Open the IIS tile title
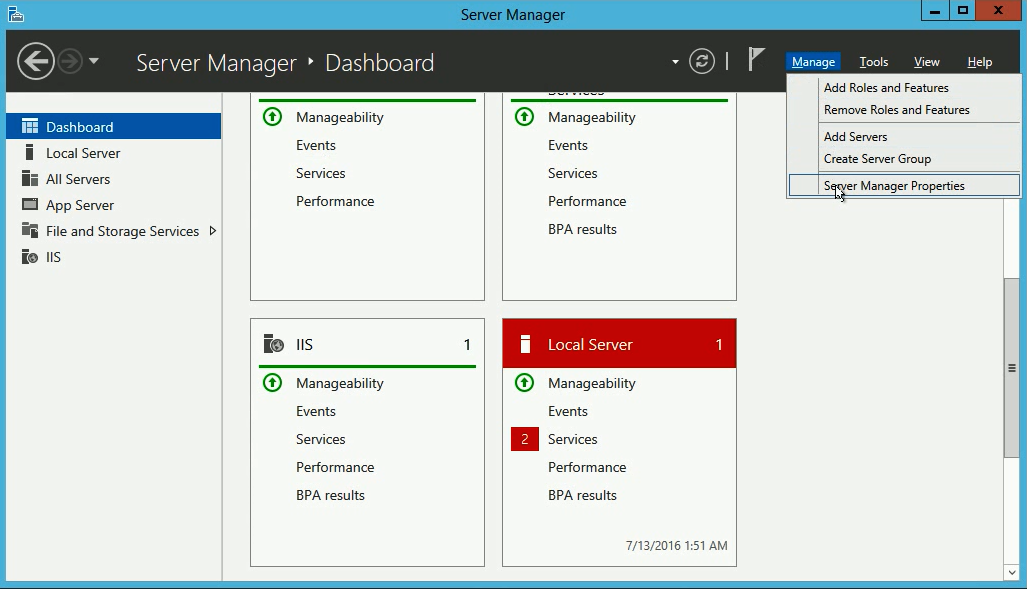The width and height of the screenshot is (1027, 589). tap(305, 345)
